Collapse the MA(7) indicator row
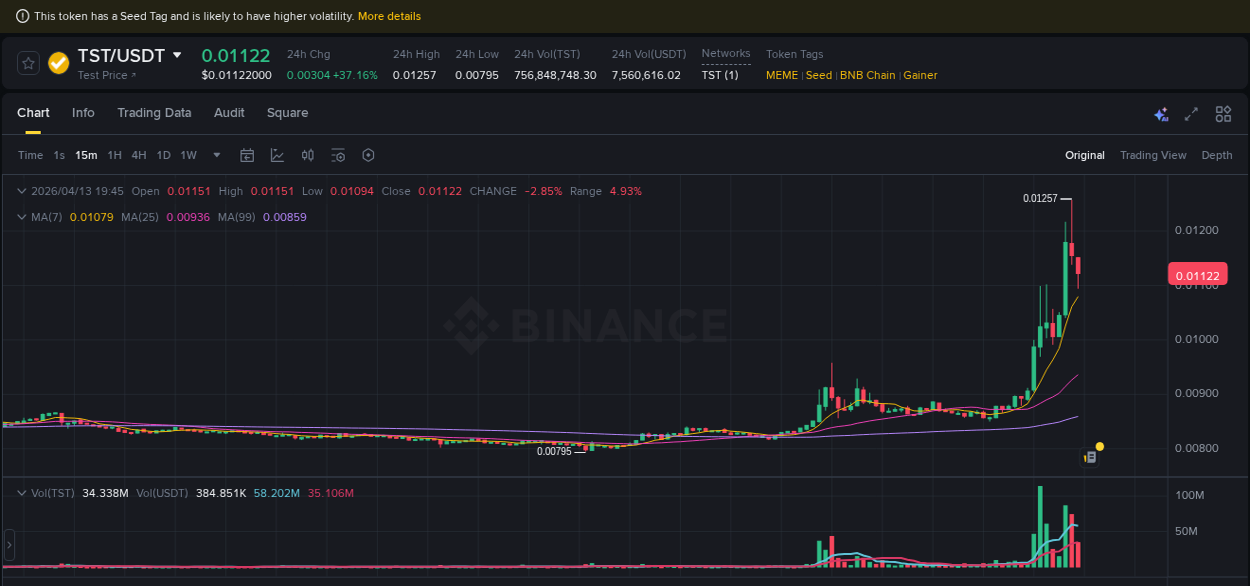Viewport: 1250px width, 586px height. [20, 217]
